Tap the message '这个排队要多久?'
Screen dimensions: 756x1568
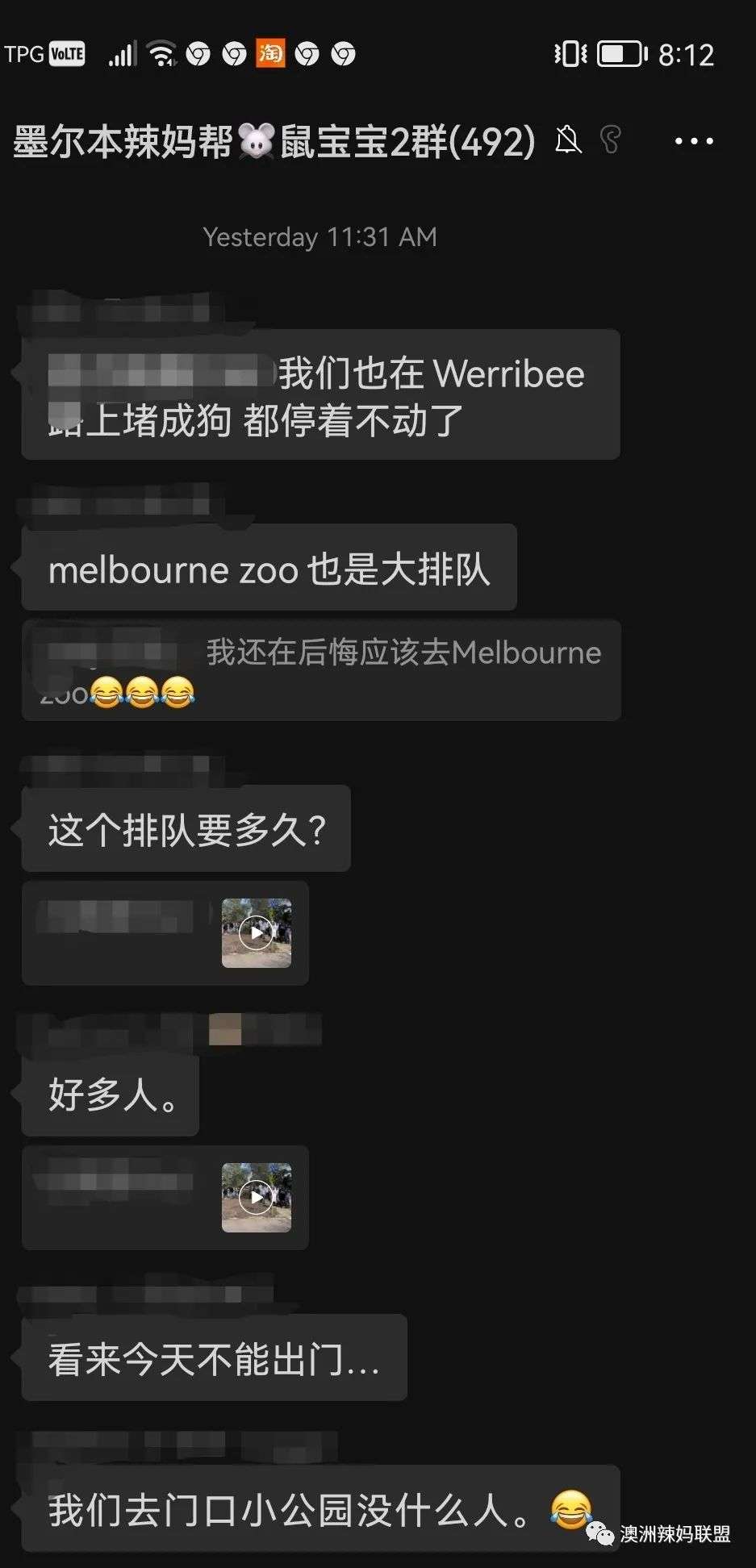186,828
